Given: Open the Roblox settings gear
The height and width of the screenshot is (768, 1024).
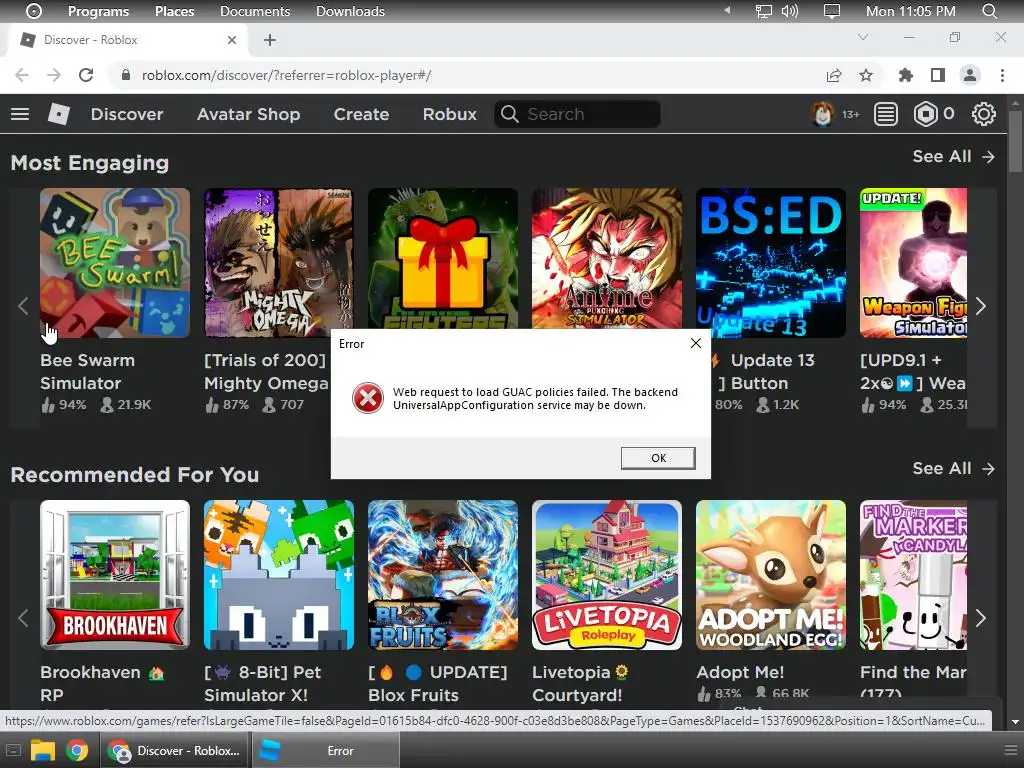Looking at the screenshot, I should click(x=984, y=114).
